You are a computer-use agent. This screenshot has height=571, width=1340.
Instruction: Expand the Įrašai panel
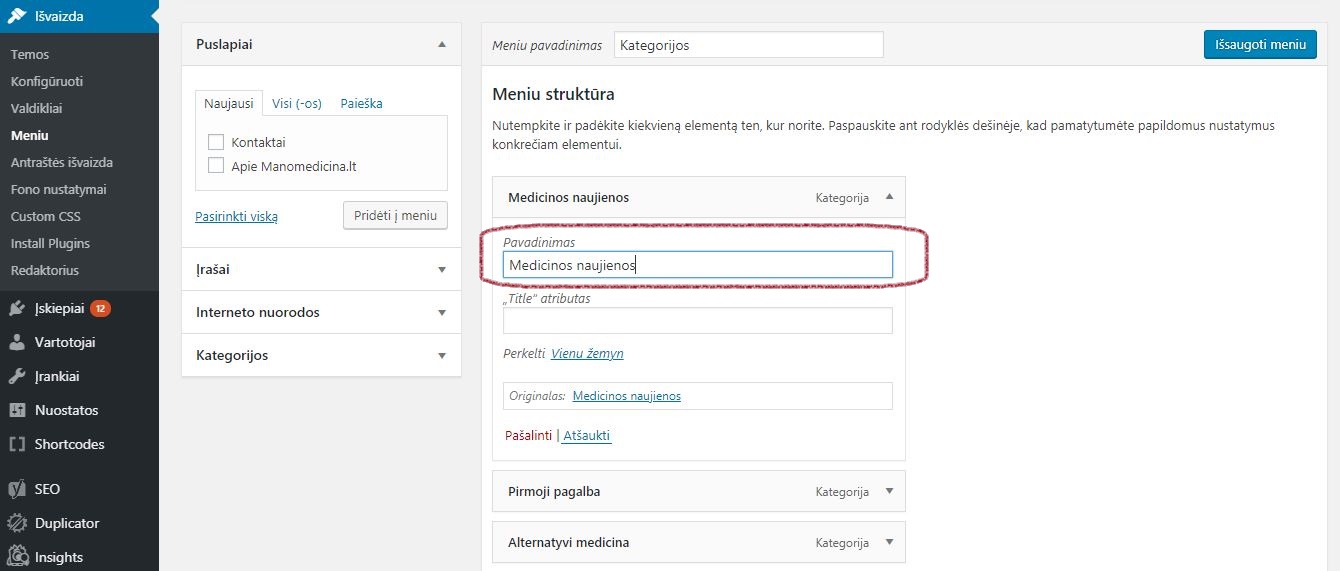click(x=442, y=269)
